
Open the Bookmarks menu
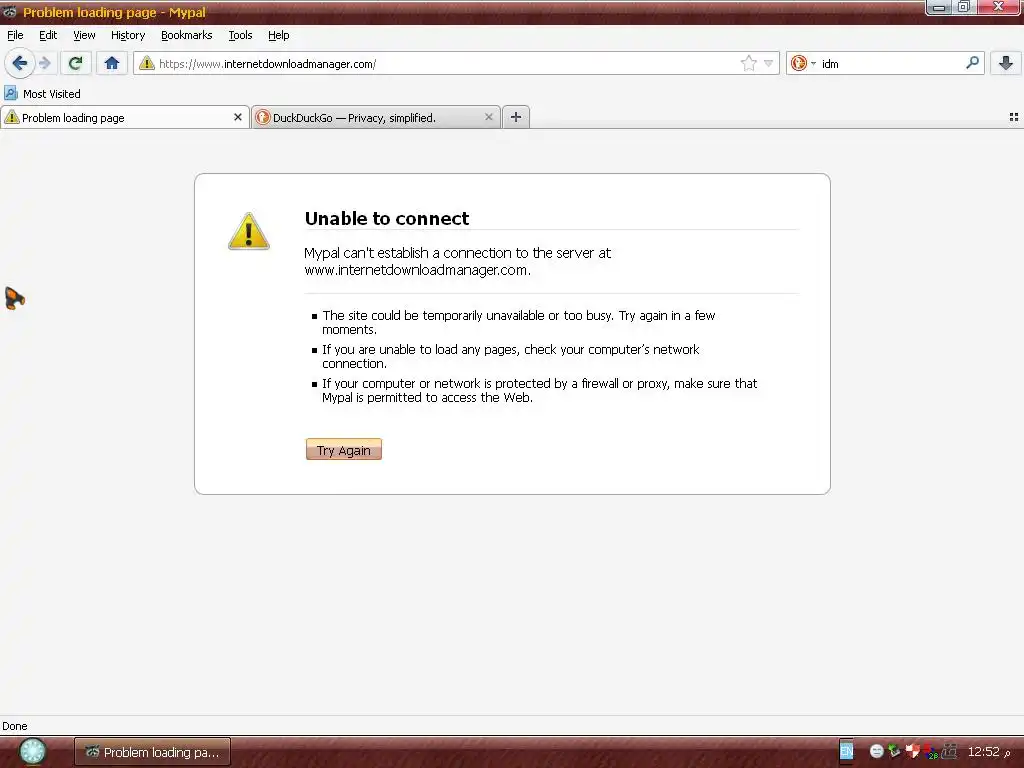[x=186, y=35]
